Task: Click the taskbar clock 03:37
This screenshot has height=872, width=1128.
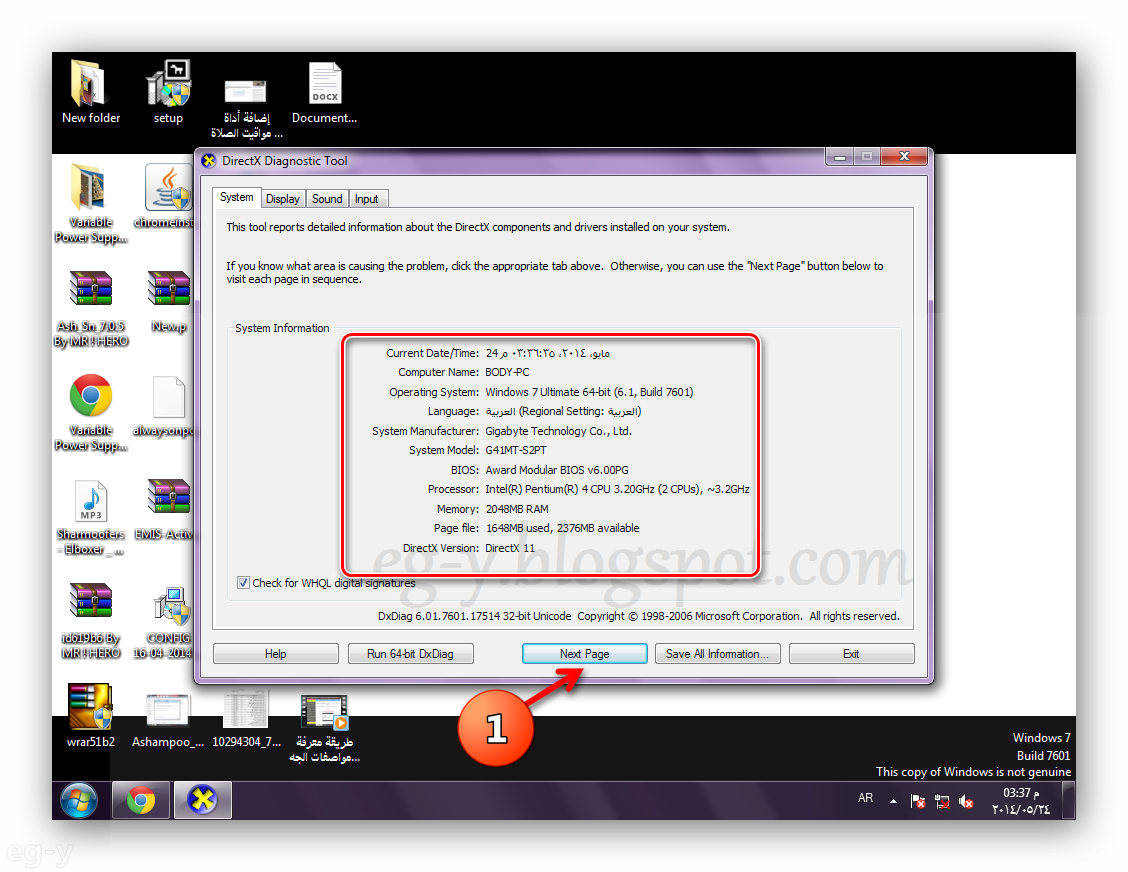Action: click(1021, 800)
